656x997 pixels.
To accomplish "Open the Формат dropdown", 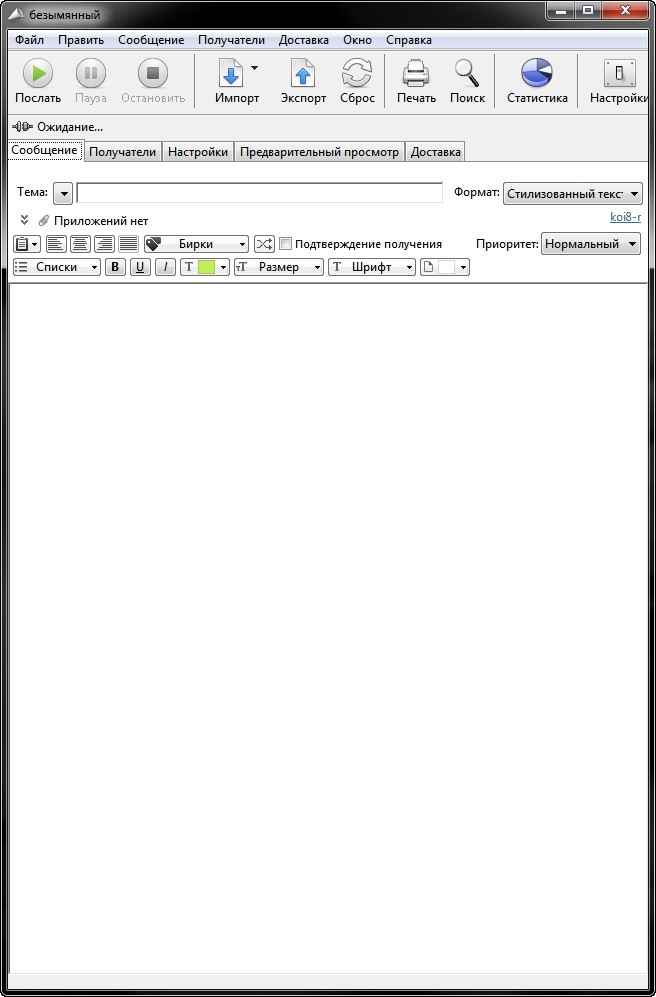I will pyautogui.click(x=573, y=194).
